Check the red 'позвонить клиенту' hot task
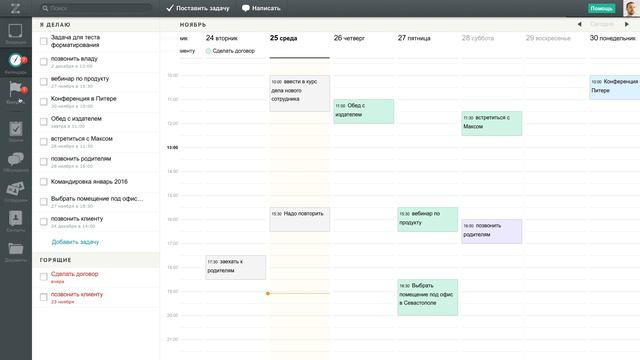 pyautogui.click(x=44, y=297)
